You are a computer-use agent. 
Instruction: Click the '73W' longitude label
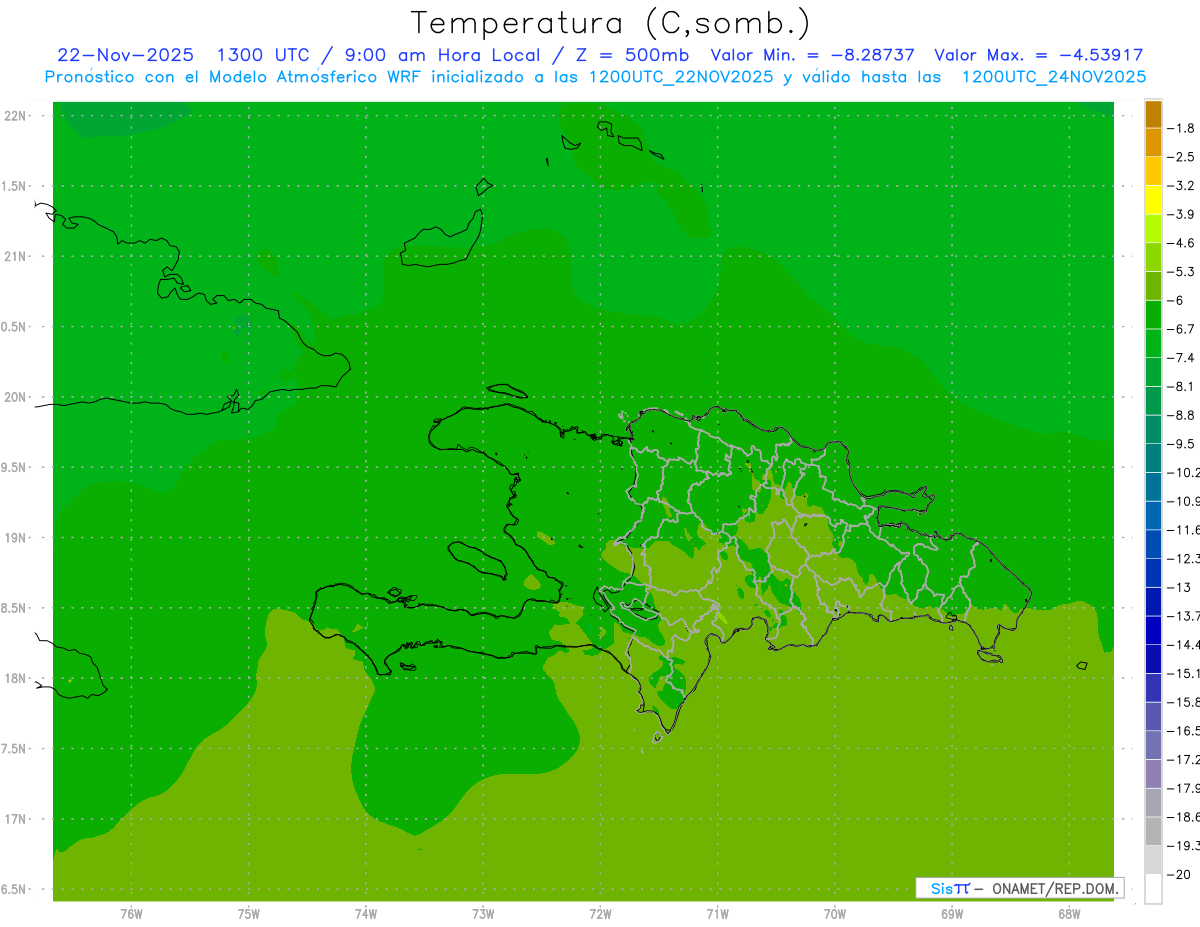tap(482, 913)
